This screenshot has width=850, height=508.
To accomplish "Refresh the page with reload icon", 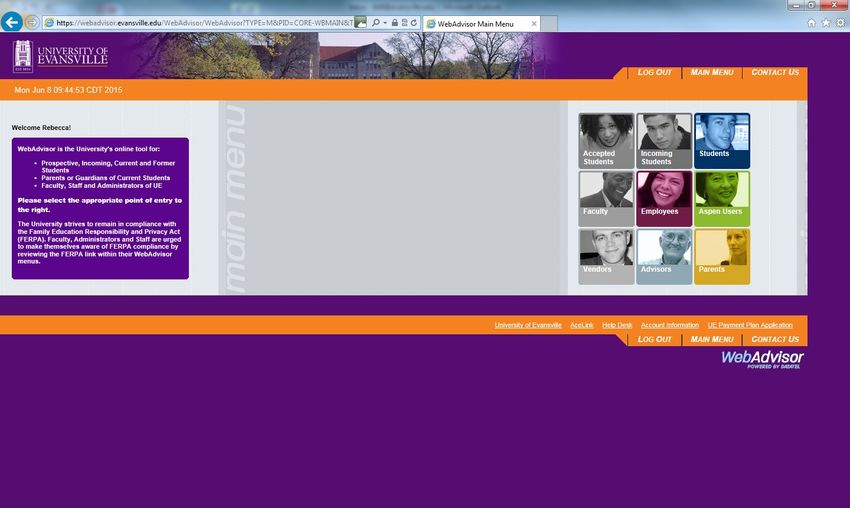I will point(414,23).
